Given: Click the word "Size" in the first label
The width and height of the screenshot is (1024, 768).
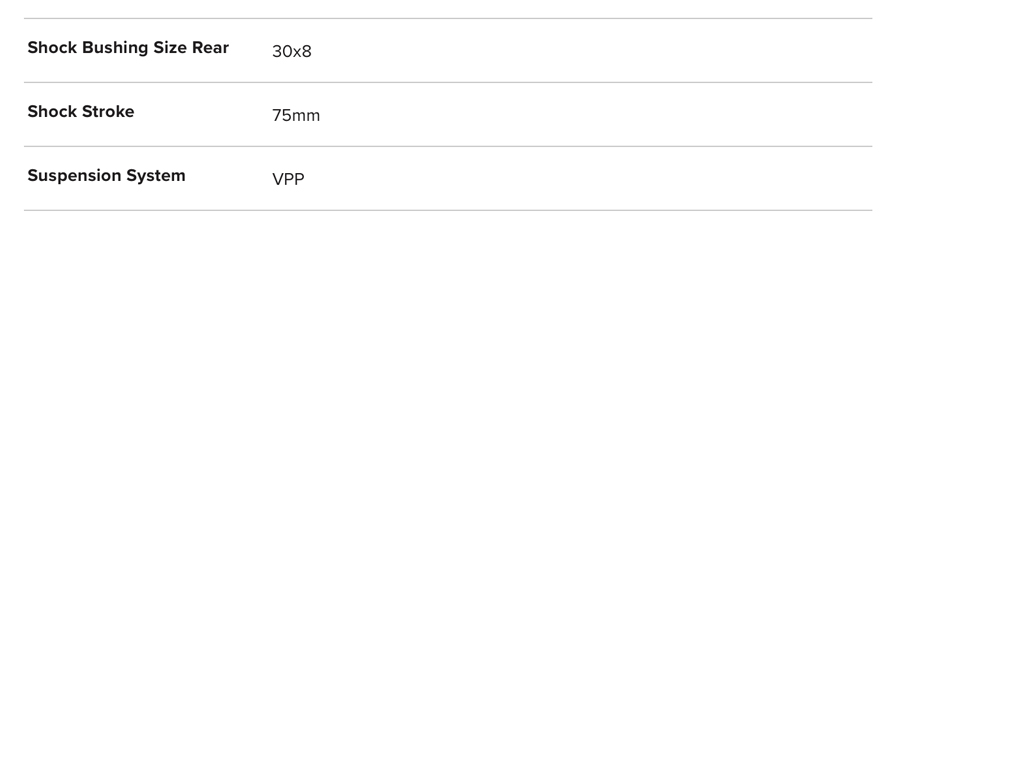Looking at the screenshot, I should [170, 48].
